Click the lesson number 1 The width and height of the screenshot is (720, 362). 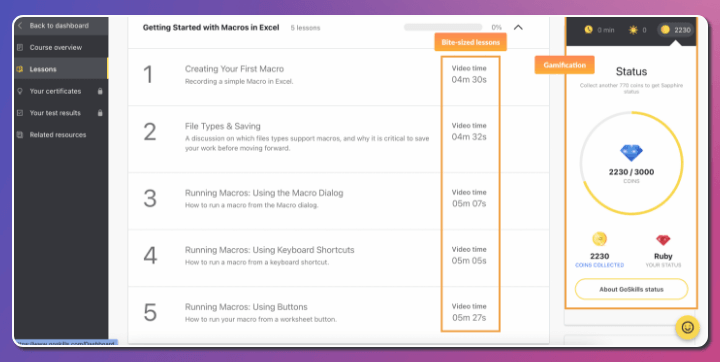click(x=148, y=75)
